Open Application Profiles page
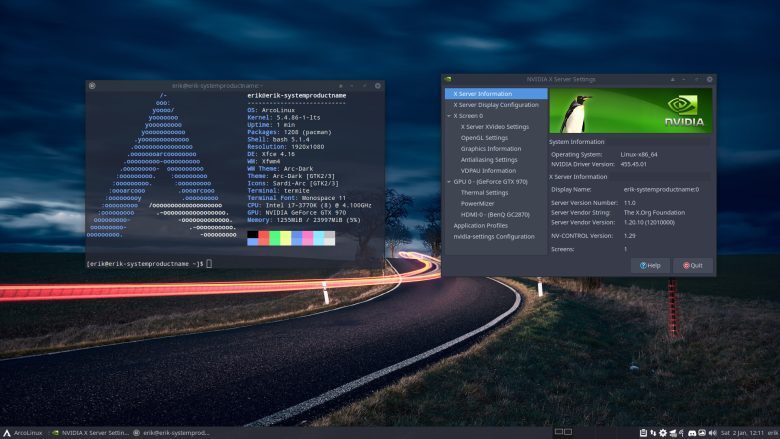Viewport: 780px width, 439px height. coord(481,225)
